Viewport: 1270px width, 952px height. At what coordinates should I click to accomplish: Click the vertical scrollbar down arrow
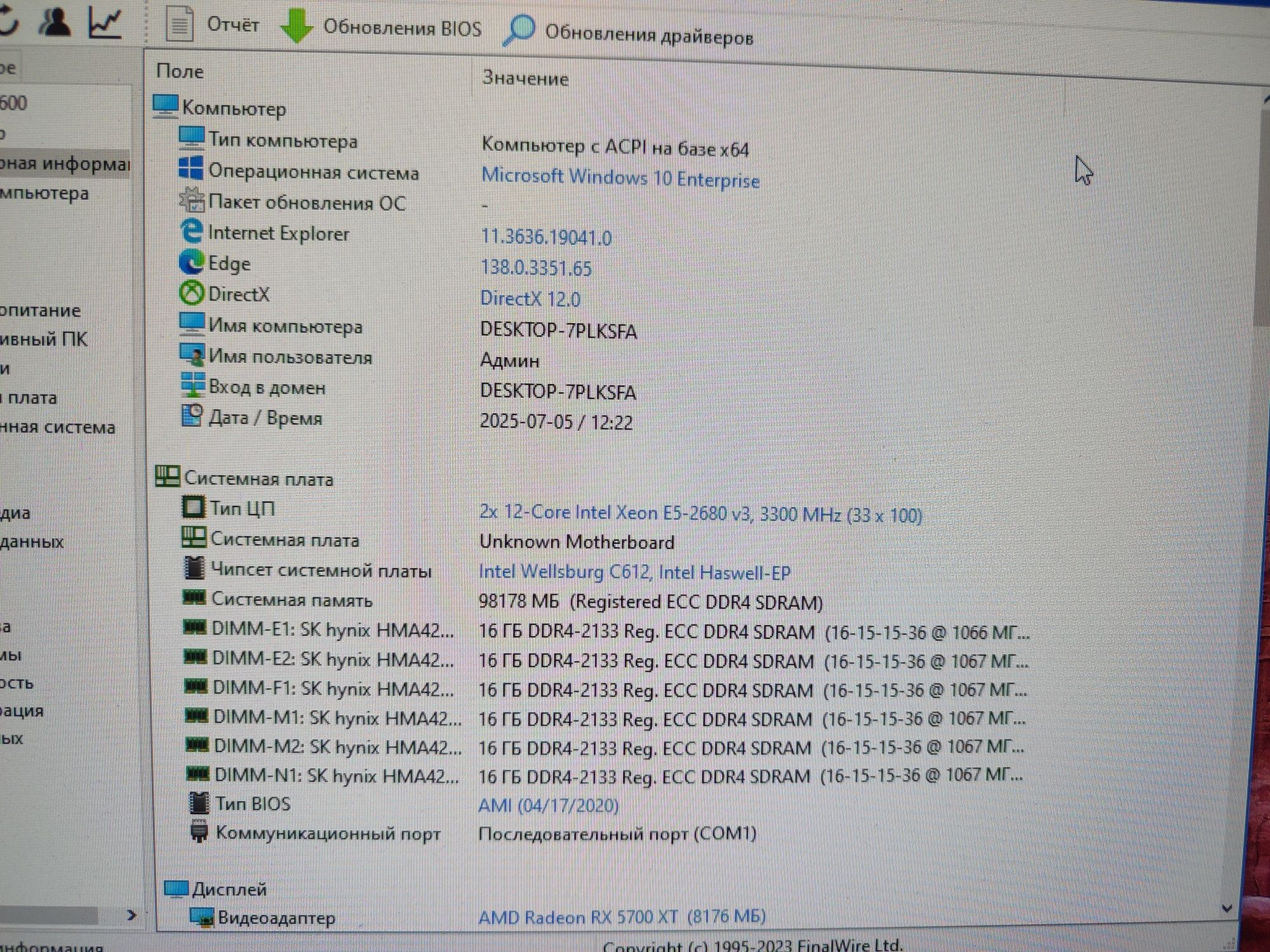pos(1227,908)
